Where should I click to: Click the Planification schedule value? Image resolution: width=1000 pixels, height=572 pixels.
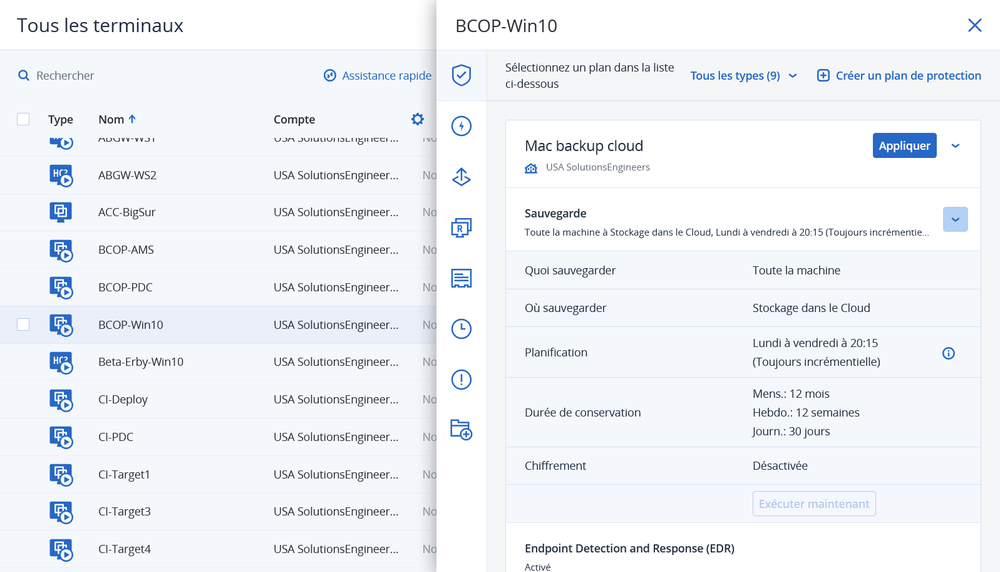pyautogui.click(x=816, y=353)
